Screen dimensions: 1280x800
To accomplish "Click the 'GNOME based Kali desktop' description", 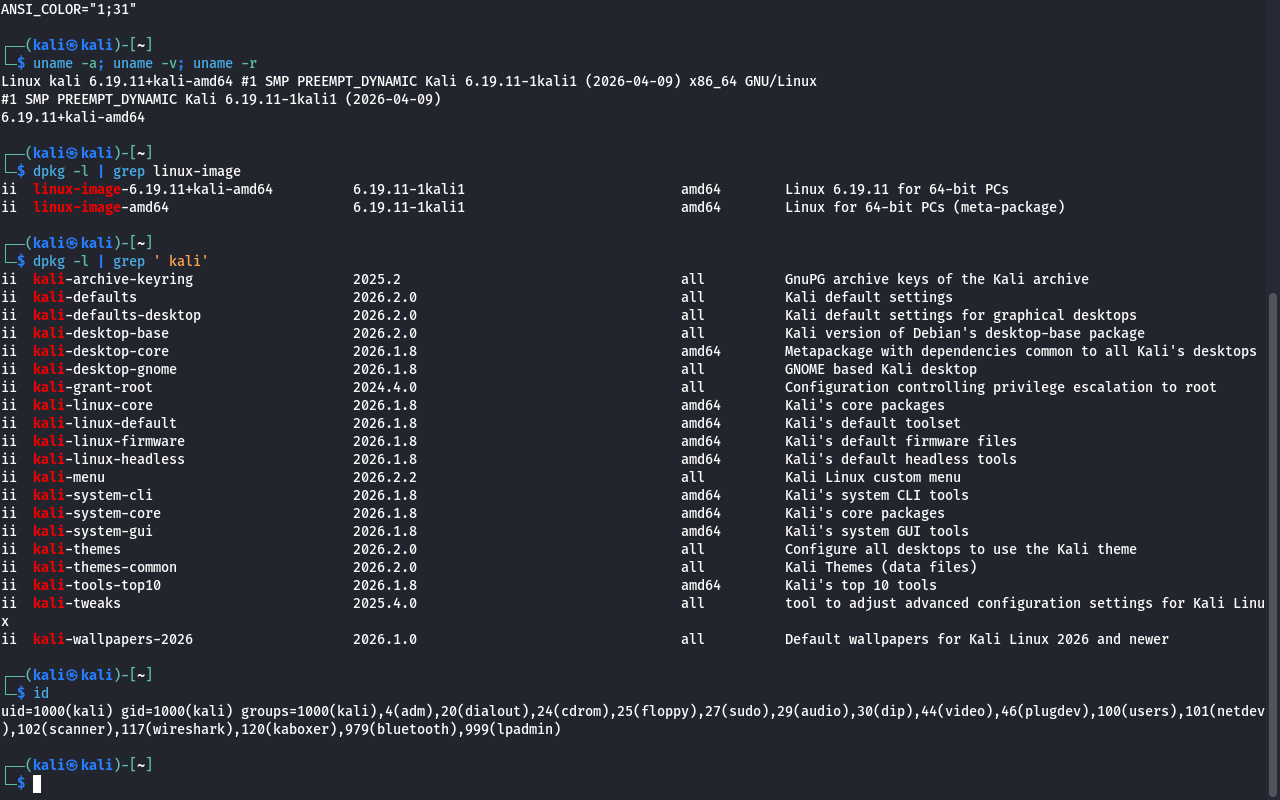I will [x=881, y=369].
